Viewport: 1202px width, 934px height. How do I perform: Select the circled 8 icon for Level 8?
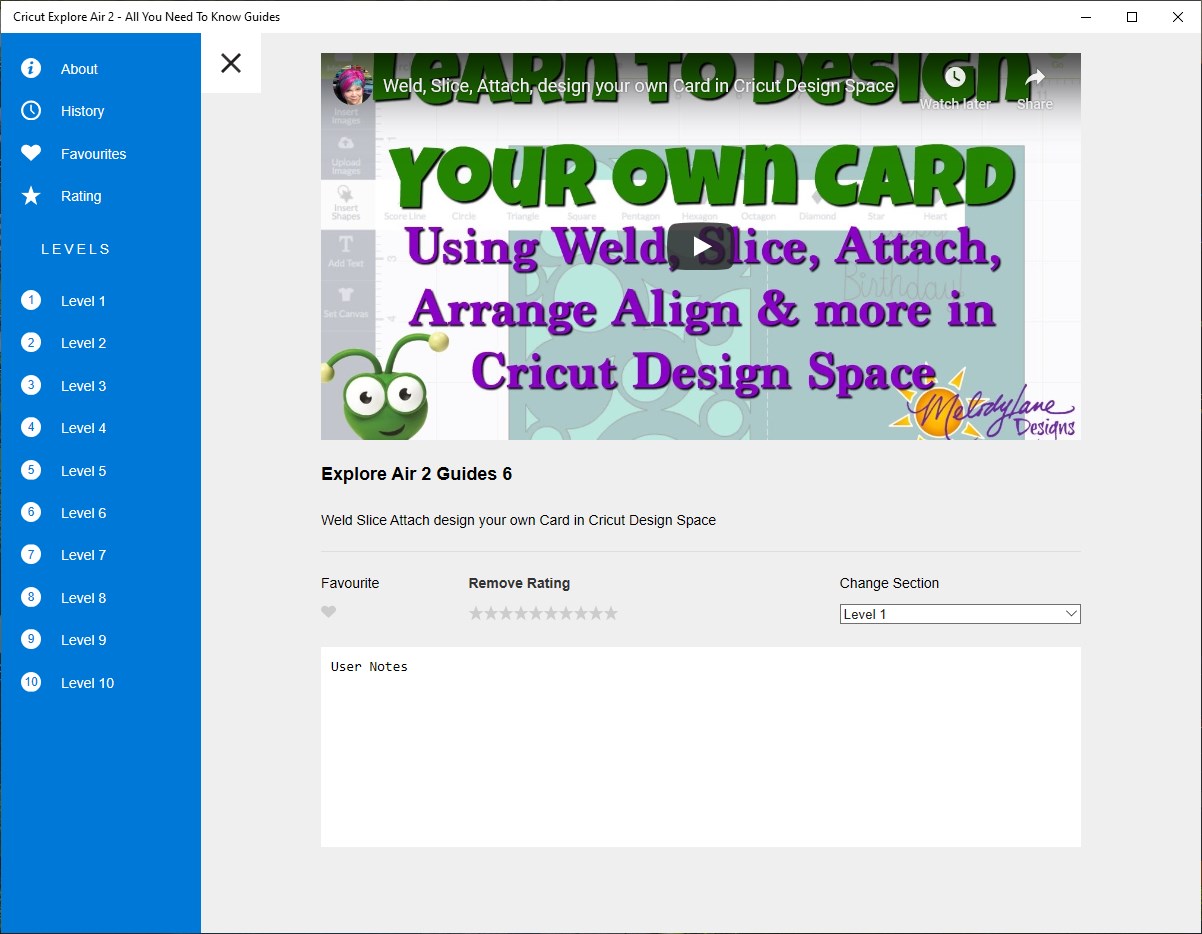pos(31,597)
